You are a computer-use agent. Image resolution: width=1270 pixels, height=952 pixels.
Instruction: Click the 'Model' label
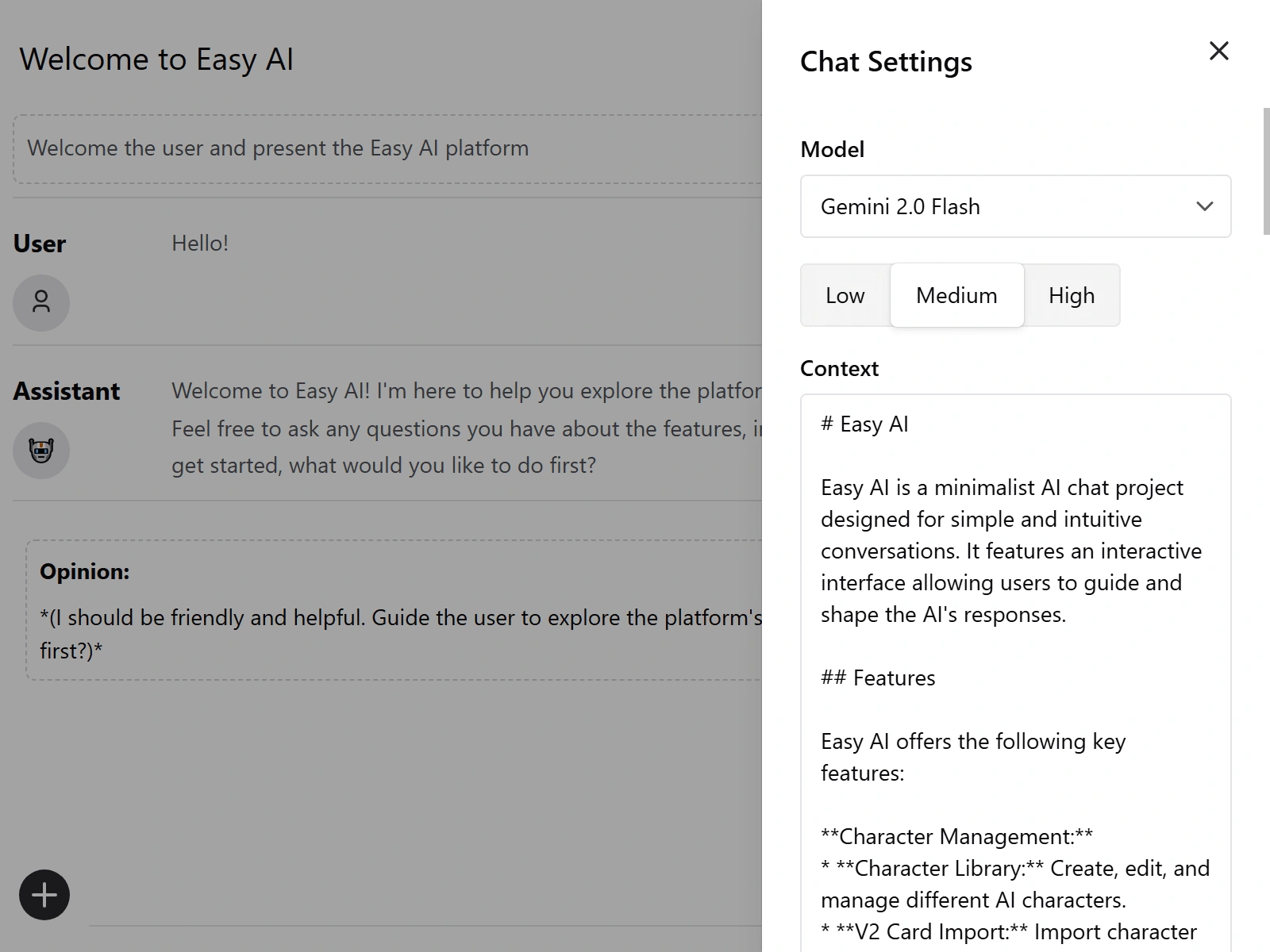click(832, 149)
